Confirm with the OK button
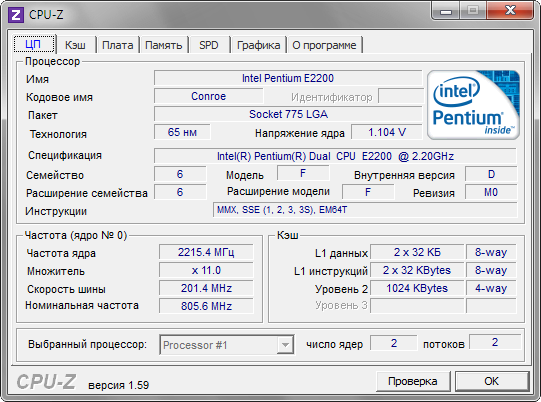This screenshot has height=402, width=541. click(492, 381)
